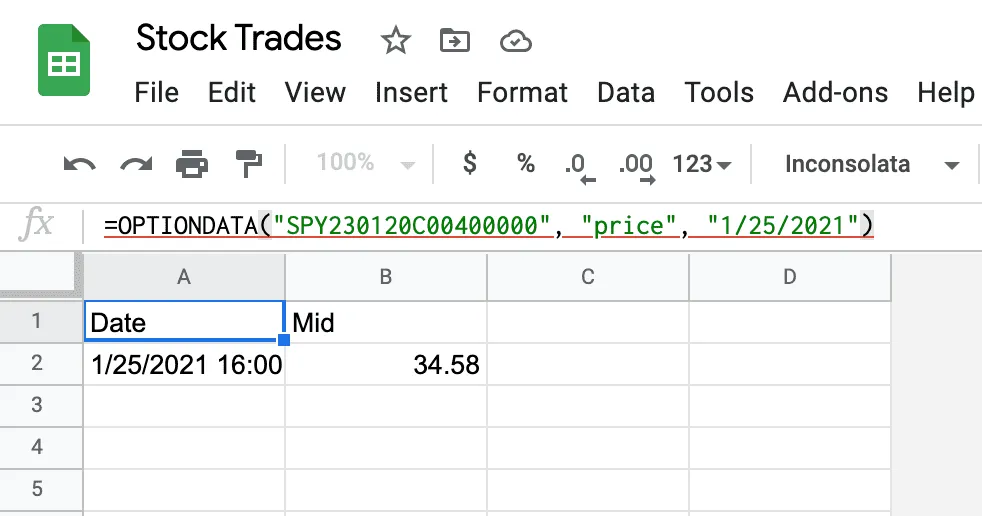Check the cloud save status icon
Image resolution: width=982 pixels, height=516 pixels.
515,42
